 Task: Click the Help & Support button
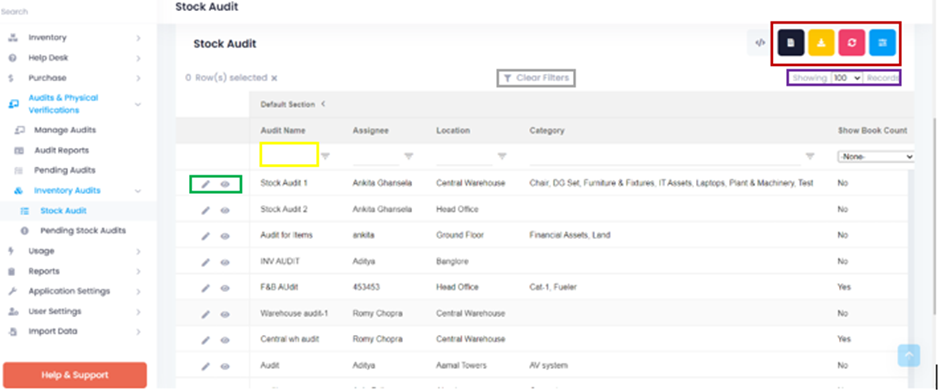pyautogui.click(x=75, y=375)
